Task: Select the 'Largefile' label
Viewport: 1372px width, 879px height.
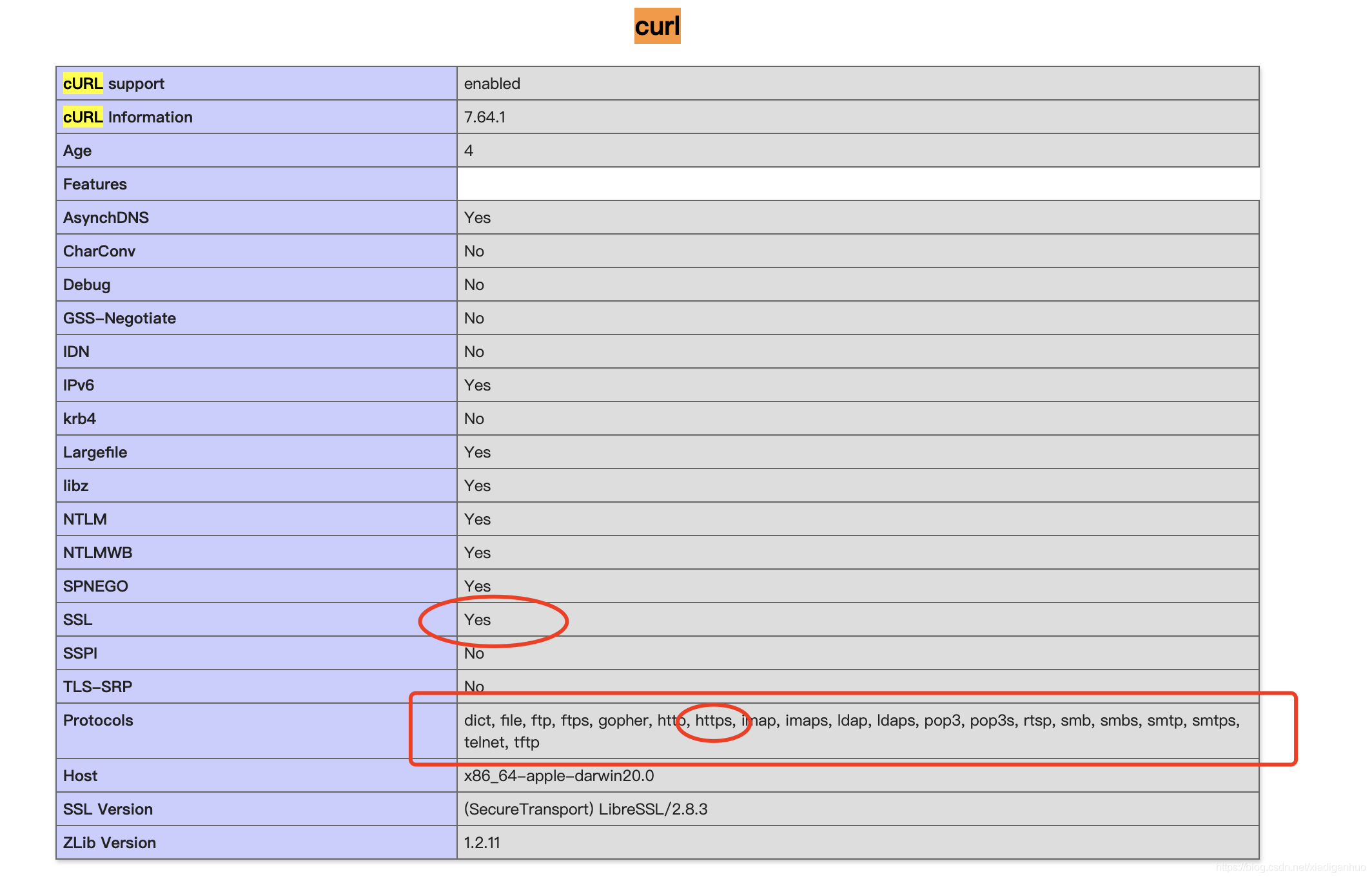Action: click(95, 452)
